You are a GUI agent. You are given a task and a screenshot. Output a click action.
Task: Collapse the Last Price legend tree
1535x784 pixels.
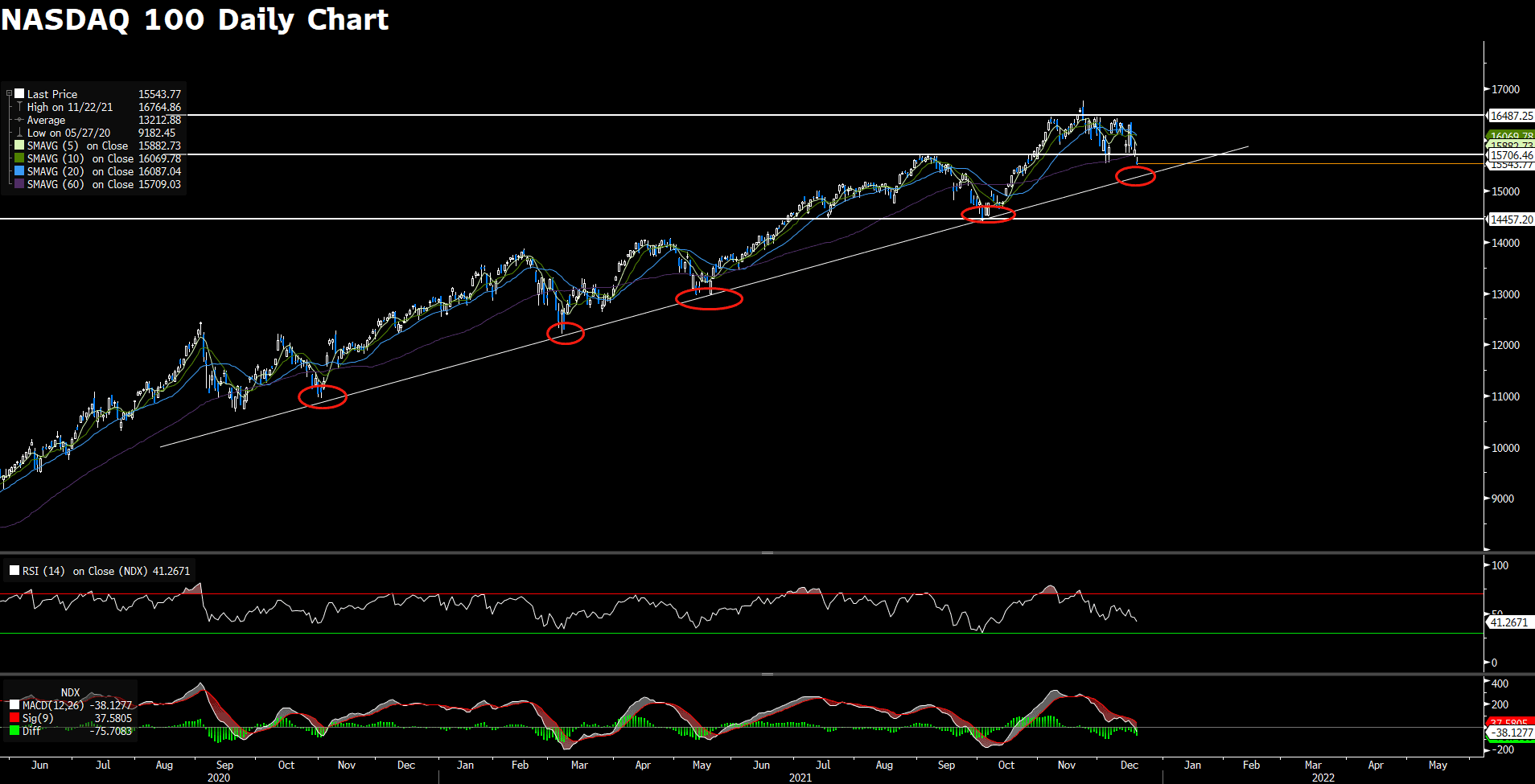(9, 94)
